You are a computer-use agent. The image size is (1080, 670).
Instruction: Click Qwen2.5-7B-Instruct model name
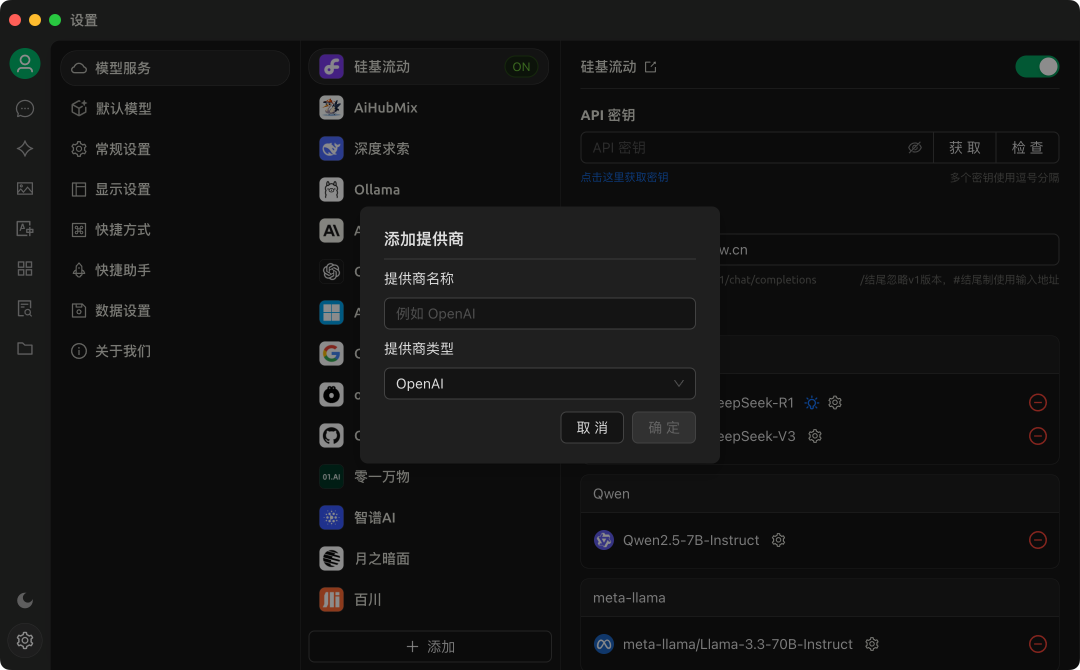(691, 540)
